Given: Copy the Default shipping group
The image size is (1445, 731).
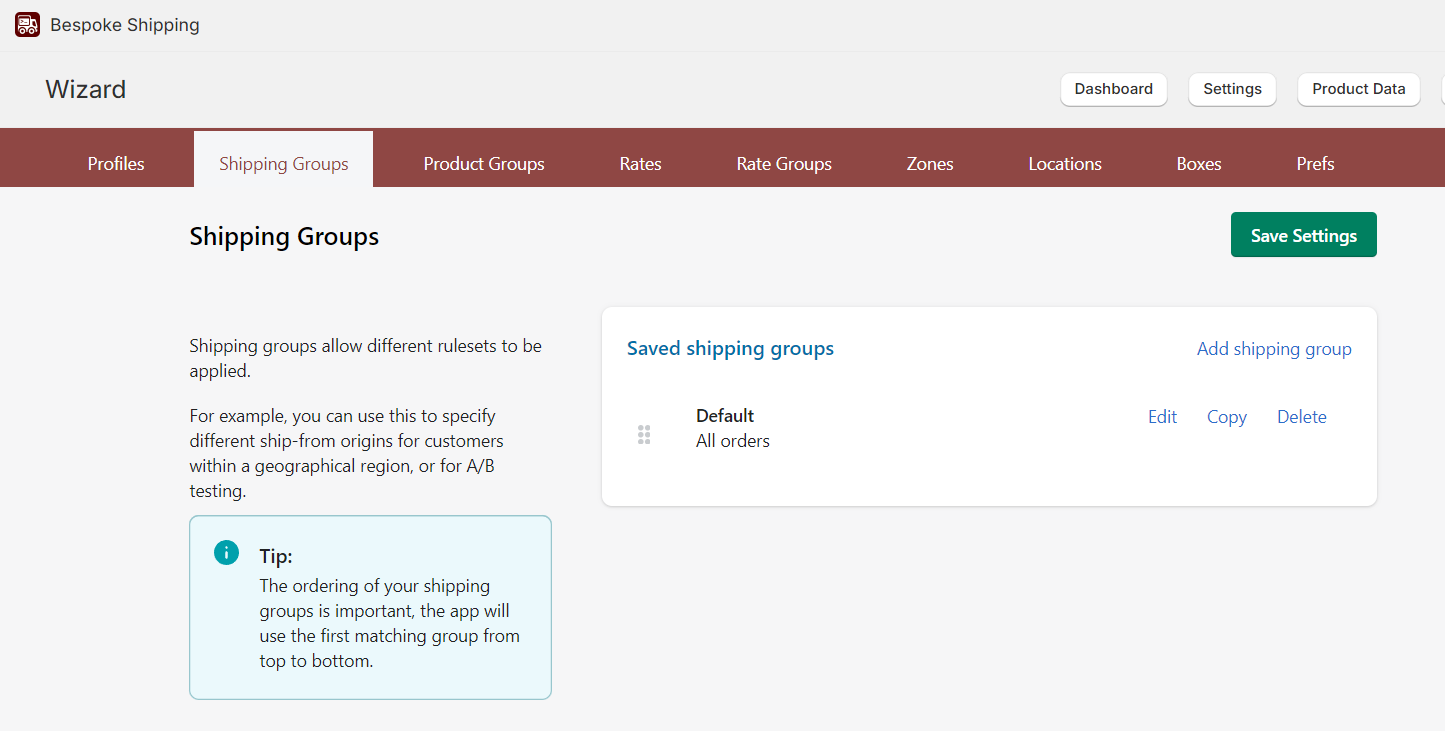Looking at the screenshot, I should 1227,417.
